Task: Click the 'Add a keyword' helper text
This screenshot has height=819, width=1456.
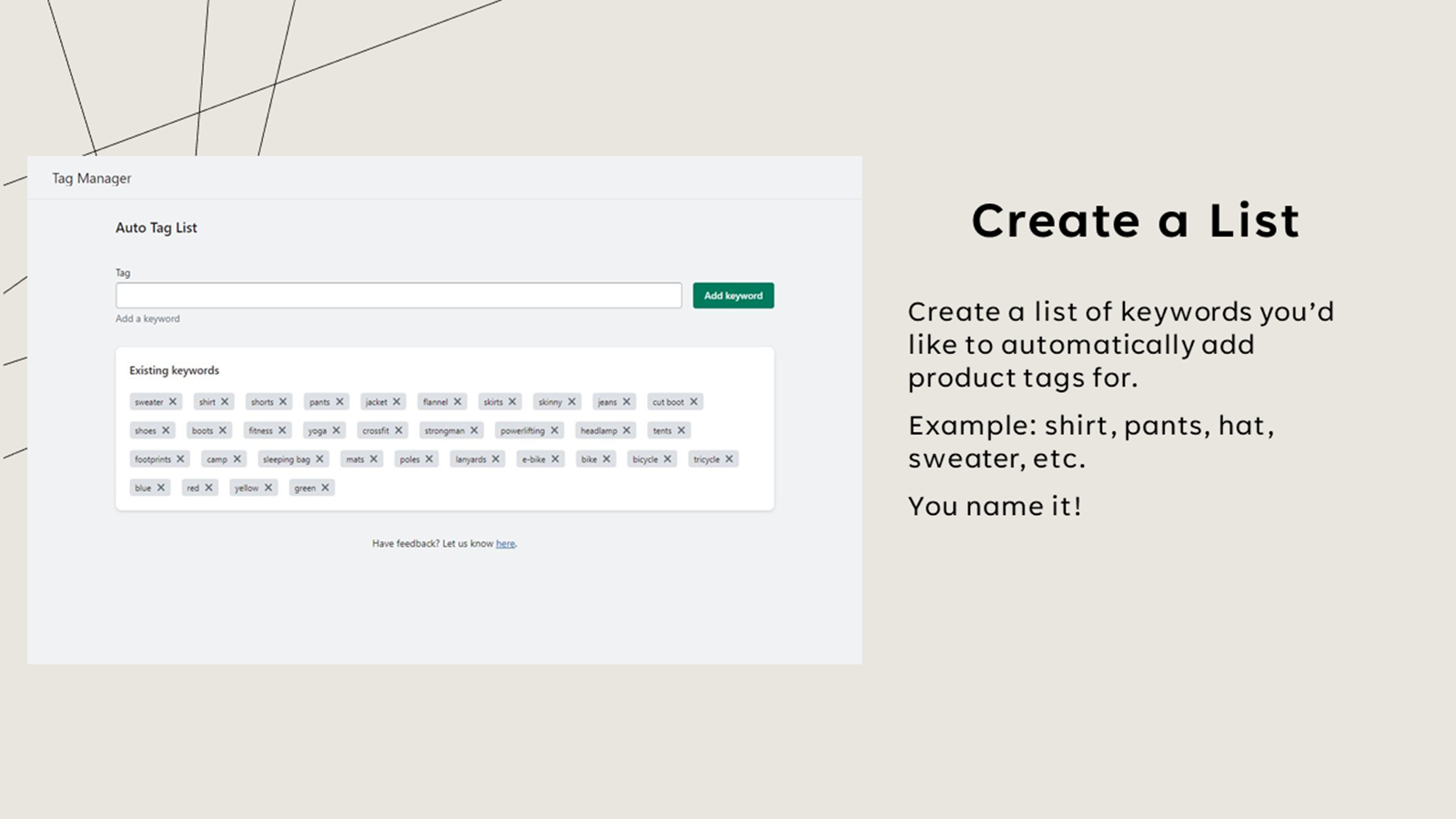Action: click(147, 318)
